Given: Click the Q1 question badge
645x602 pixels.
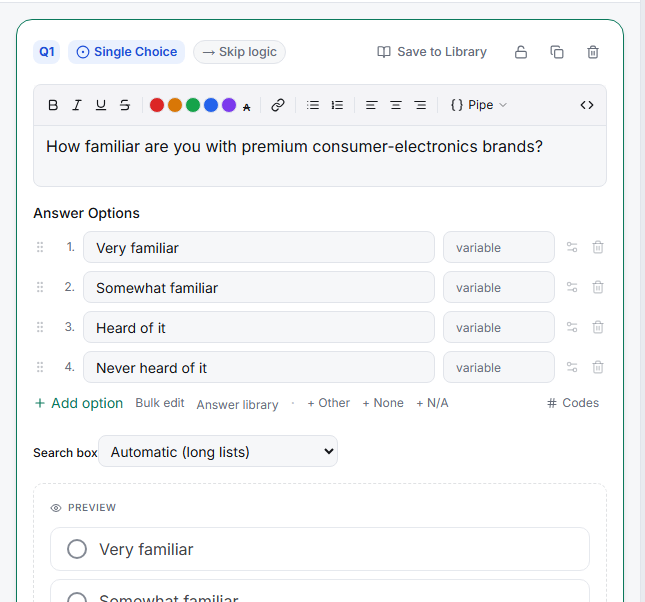Looking at the screenshot, I should [x=46, y=52].
